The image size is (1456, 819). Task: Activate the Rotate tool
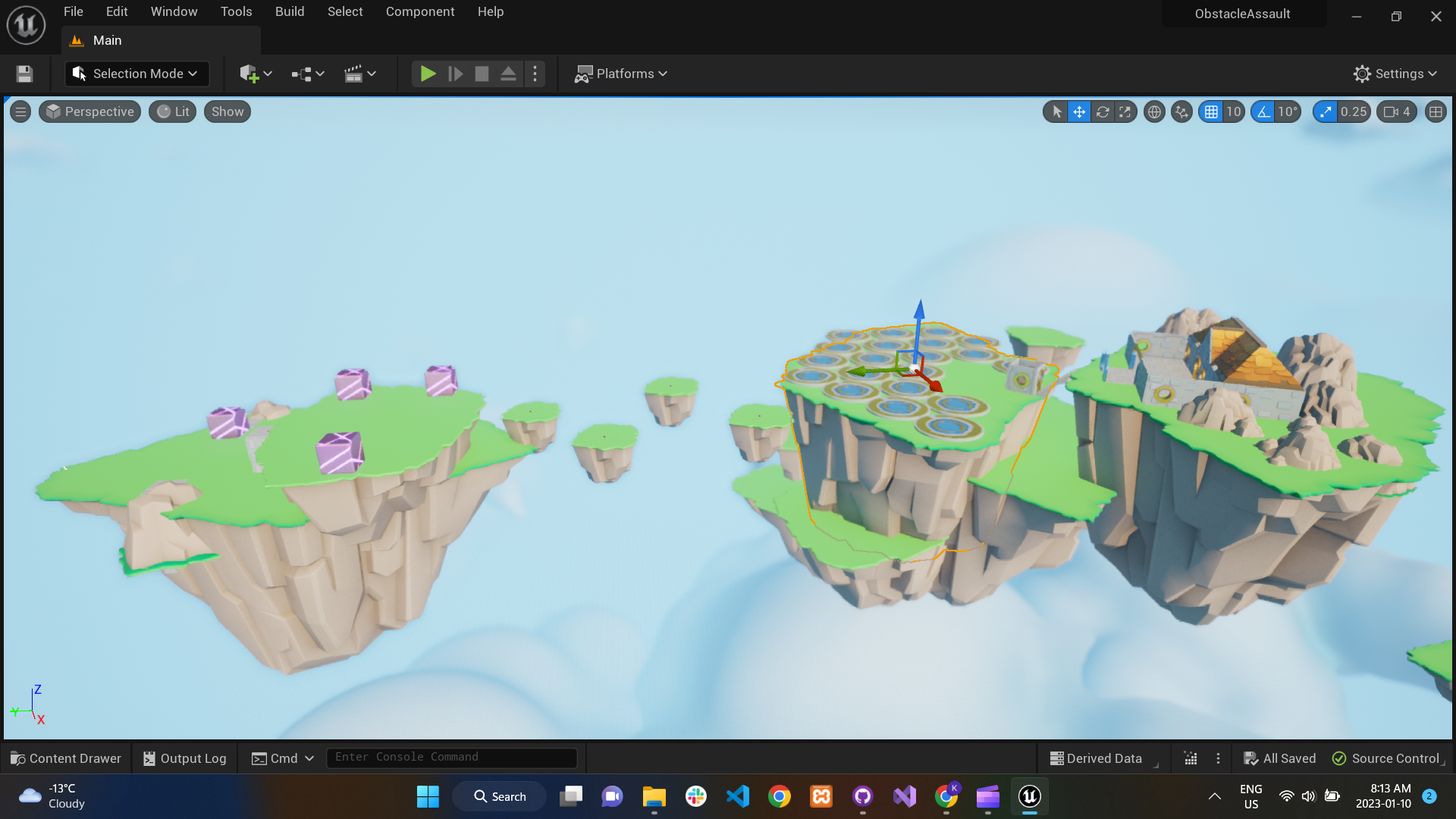tap(1103, 111)
